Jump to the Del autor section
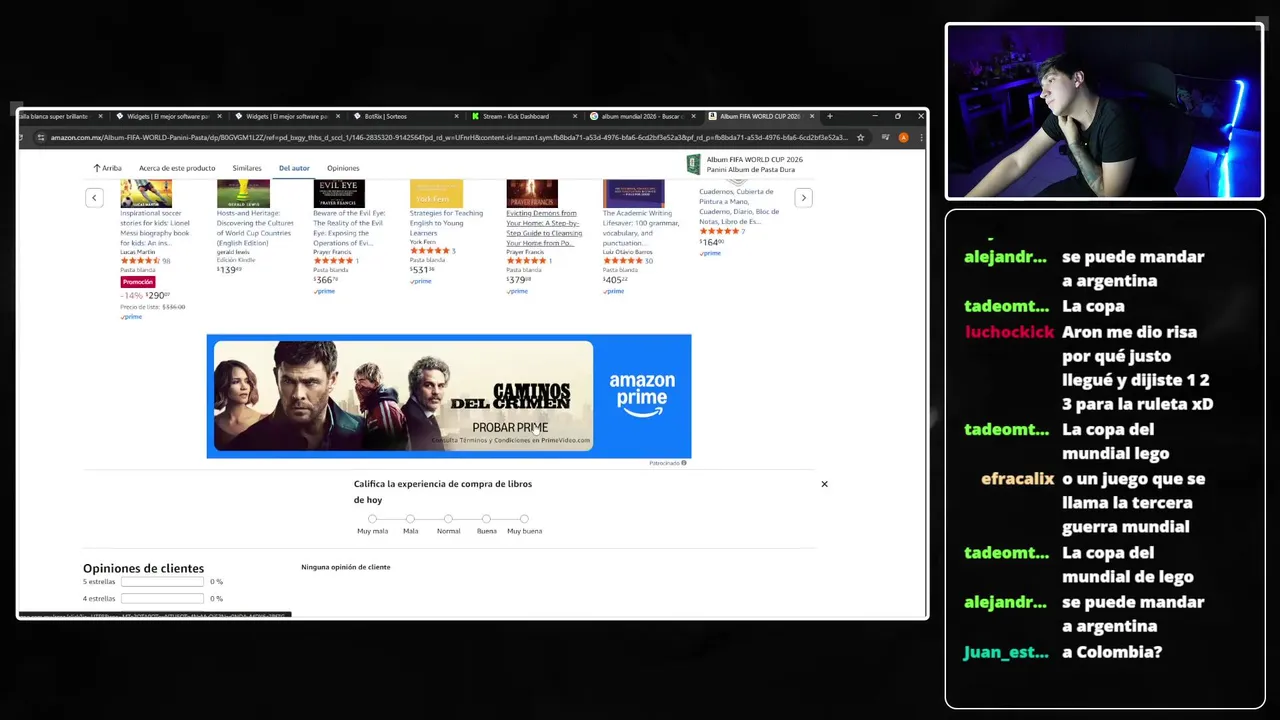 click(294, 168)
